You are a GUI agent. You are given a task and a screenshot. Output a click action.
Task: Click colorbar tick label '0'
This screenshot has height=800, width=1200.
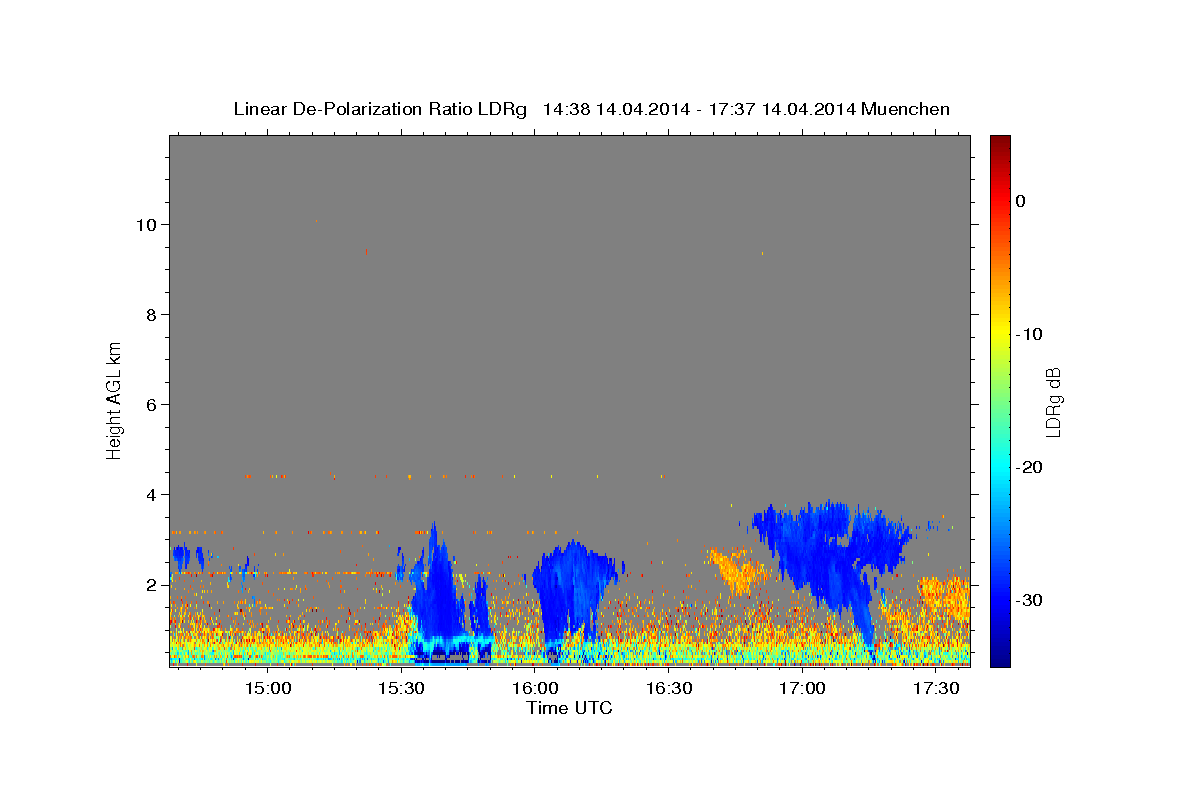(1020, 201)
